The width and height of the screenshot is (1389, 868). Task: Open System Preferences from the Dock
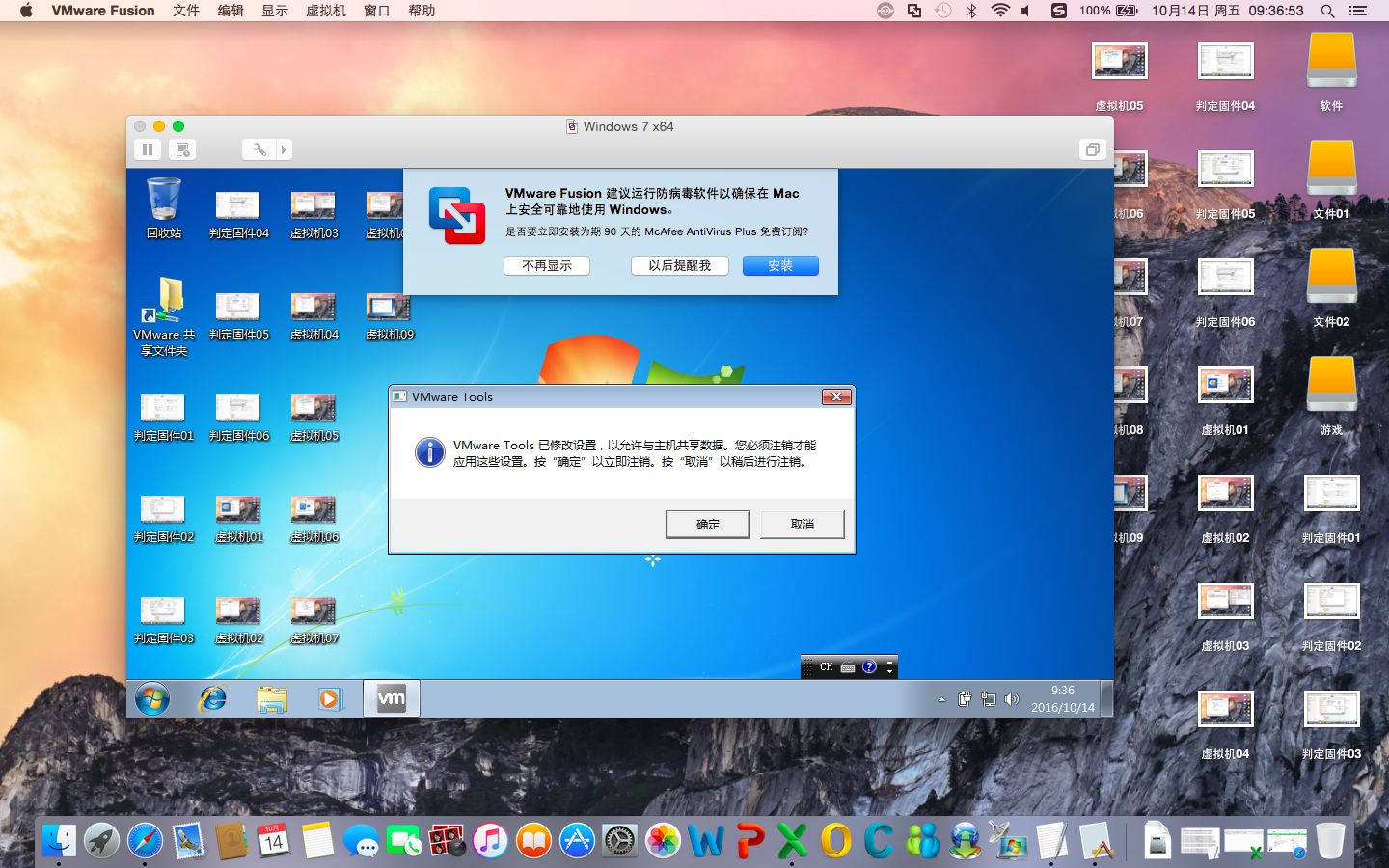[619, 841]
